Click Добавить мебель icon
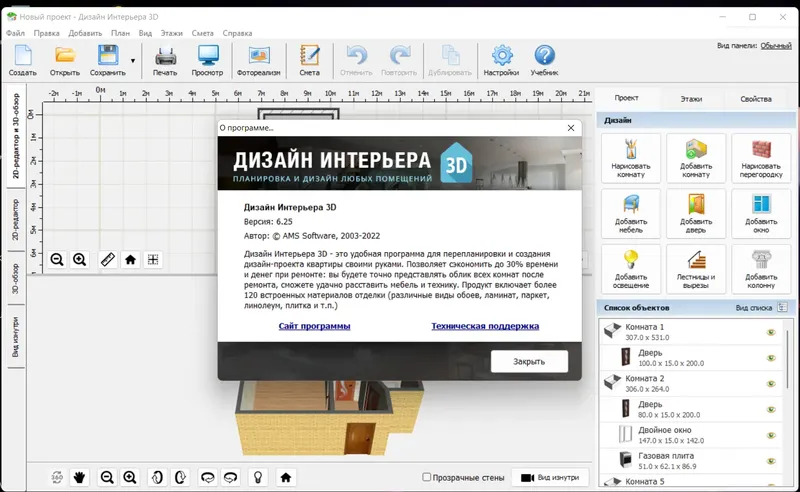The width and height of the screenshot is (800, 492). tap(631, 213)
